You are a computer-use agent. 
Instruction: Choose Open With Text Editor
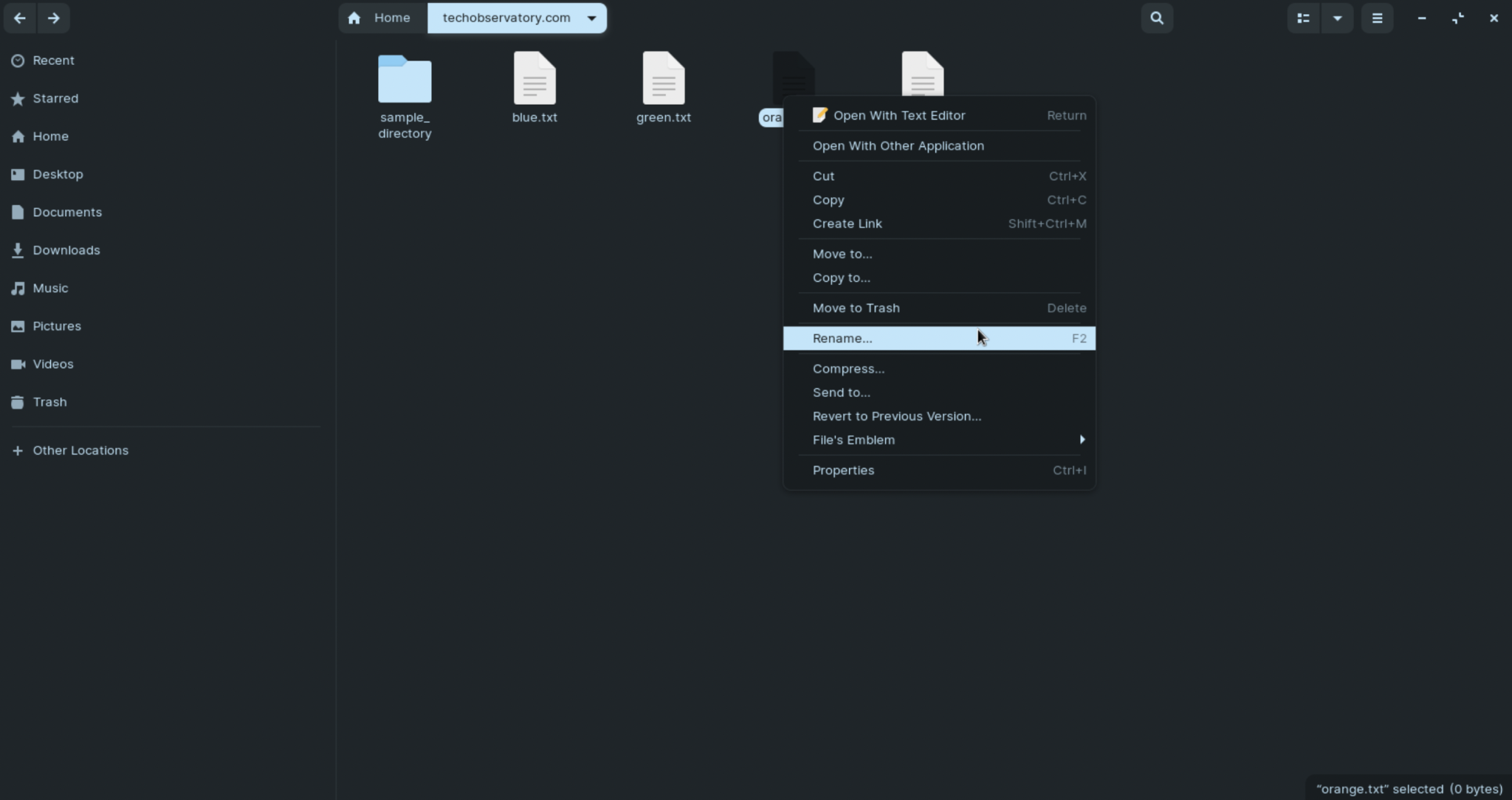click(898, 115)
